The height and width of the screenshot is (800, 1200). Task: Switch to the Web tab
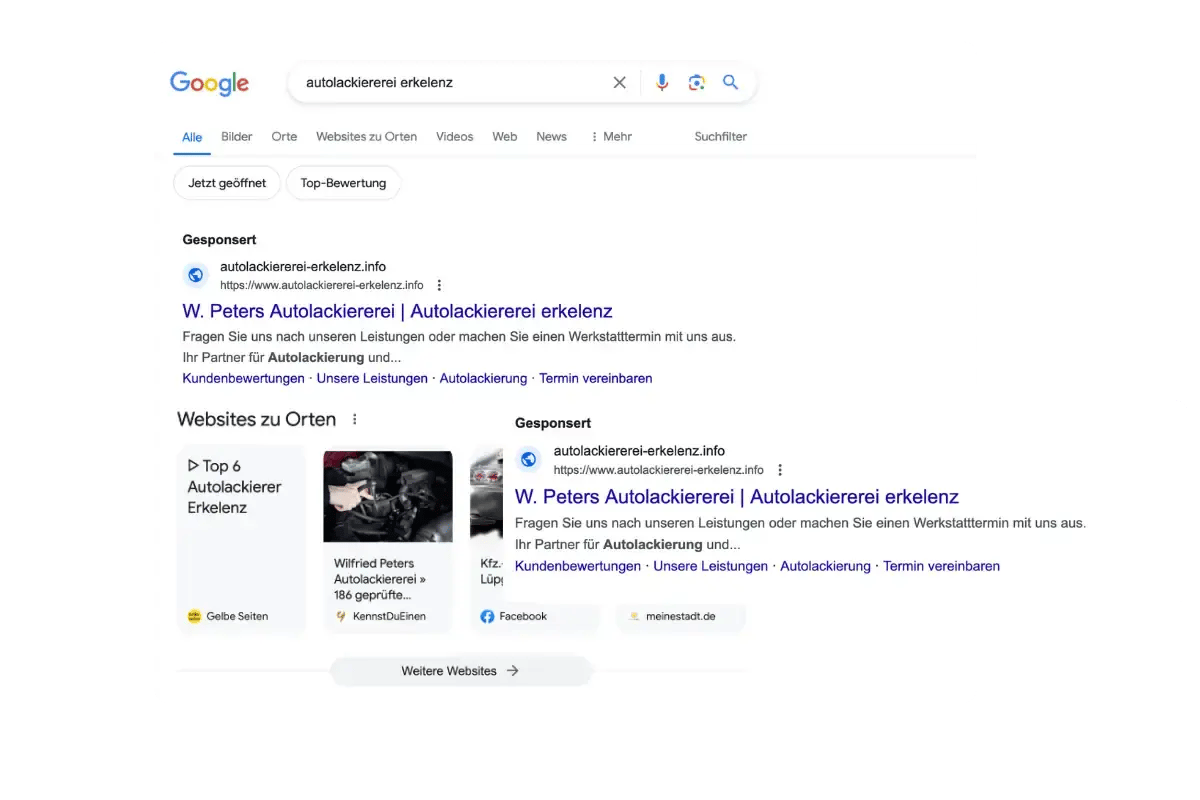(x=505, y=137)
